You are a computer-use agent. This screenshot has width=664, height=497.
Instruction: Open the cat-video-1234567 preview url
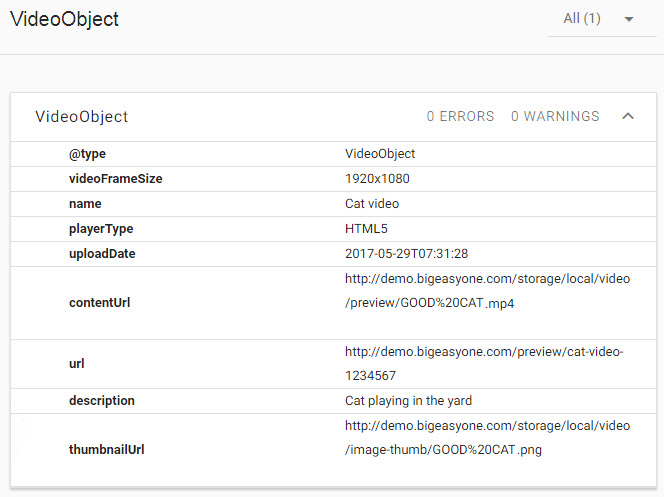coord(484,364)
